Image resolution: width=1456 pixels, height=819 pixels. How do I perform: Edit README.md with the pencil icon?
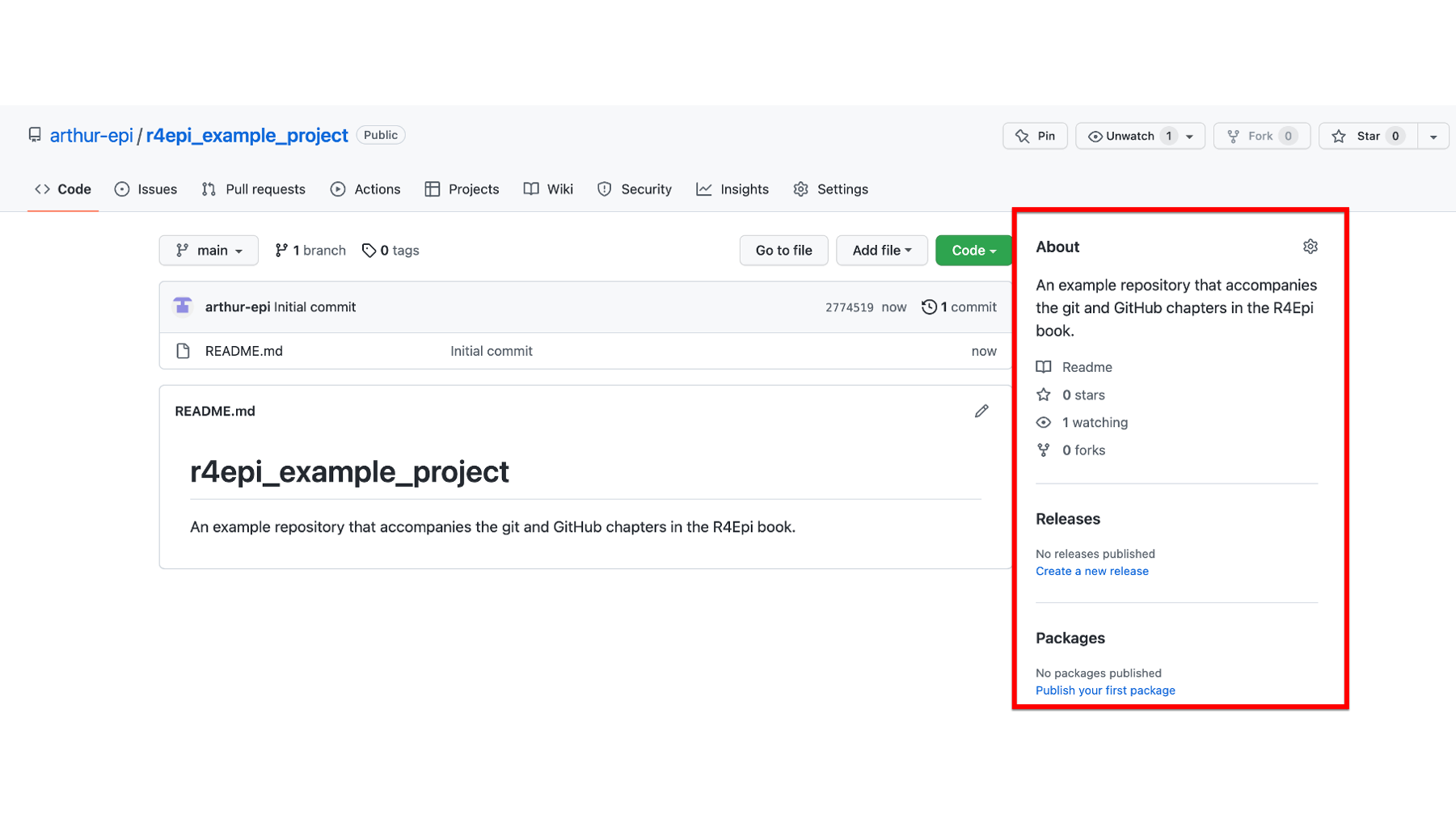coord(981,411)
